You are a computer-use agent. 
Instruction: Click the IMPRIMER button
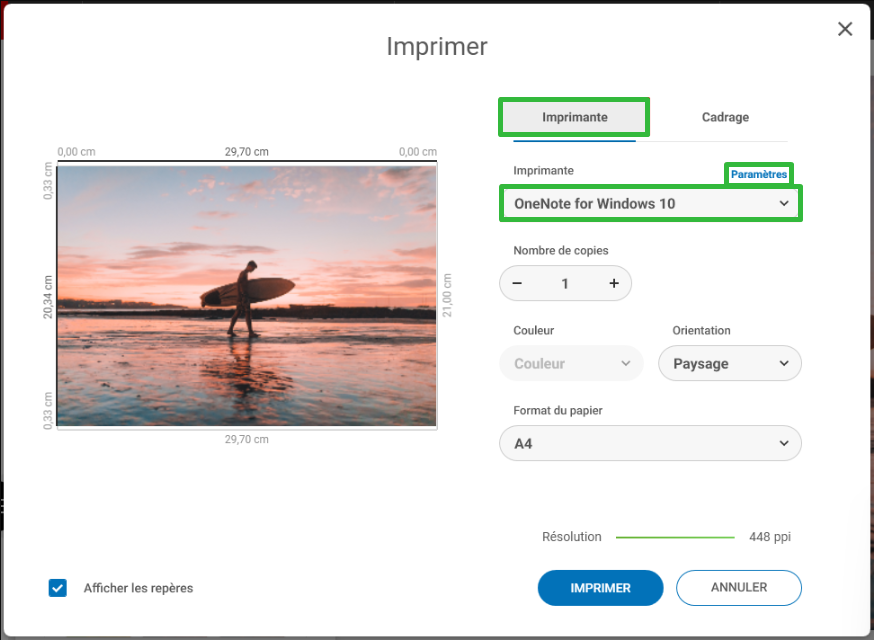click(600, 588)
